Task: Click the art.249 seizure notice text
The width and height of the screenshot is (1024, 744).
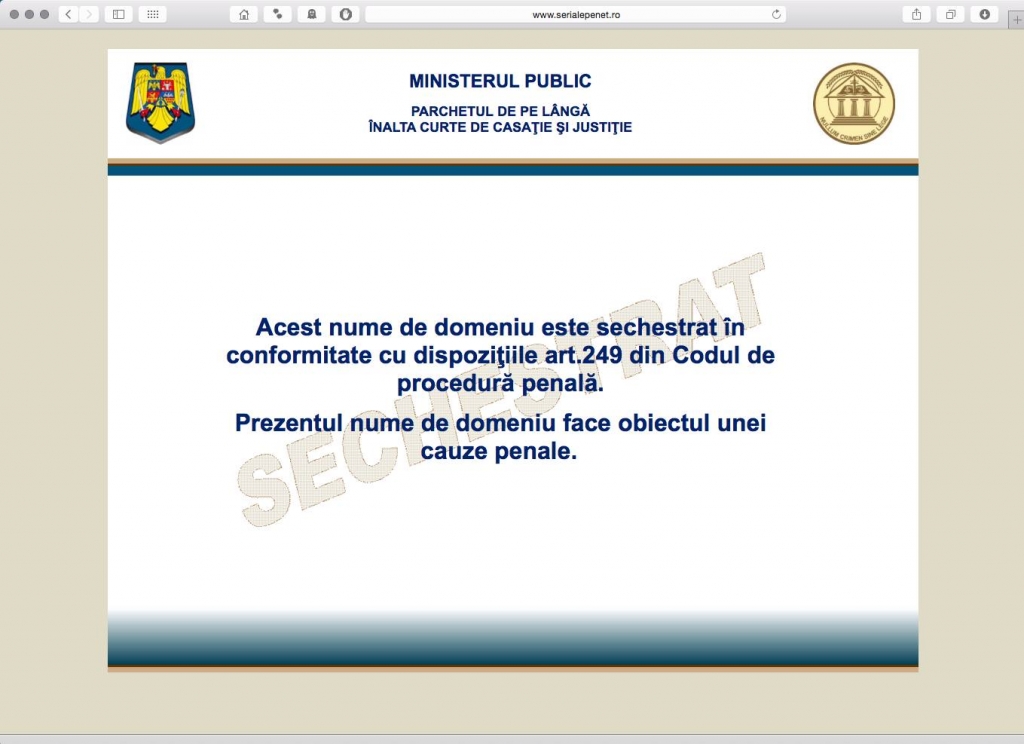Action: [x=500, y=355]
